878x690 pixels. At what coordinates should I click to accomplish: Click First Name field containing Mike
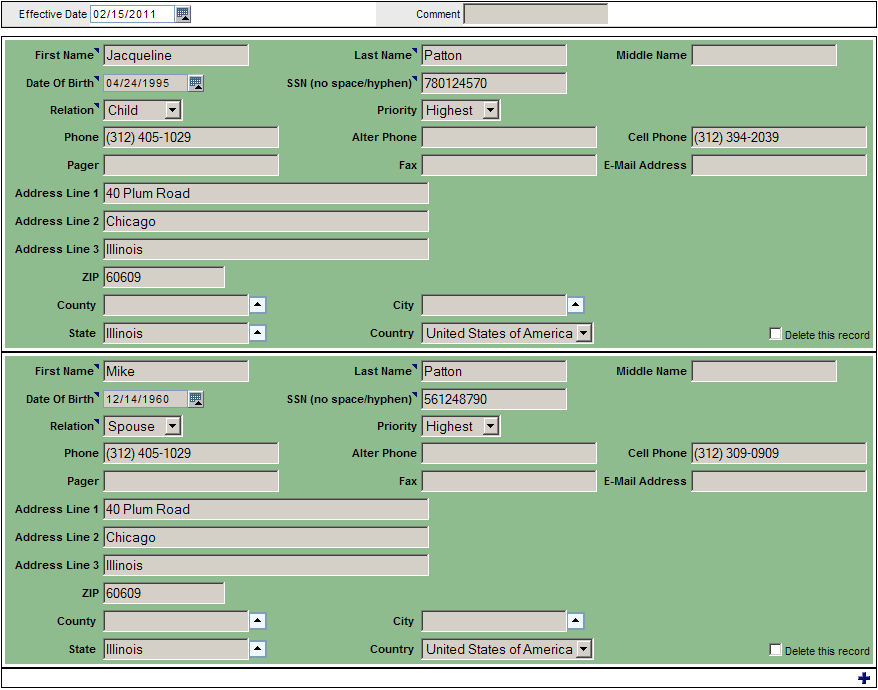(176, 371)
